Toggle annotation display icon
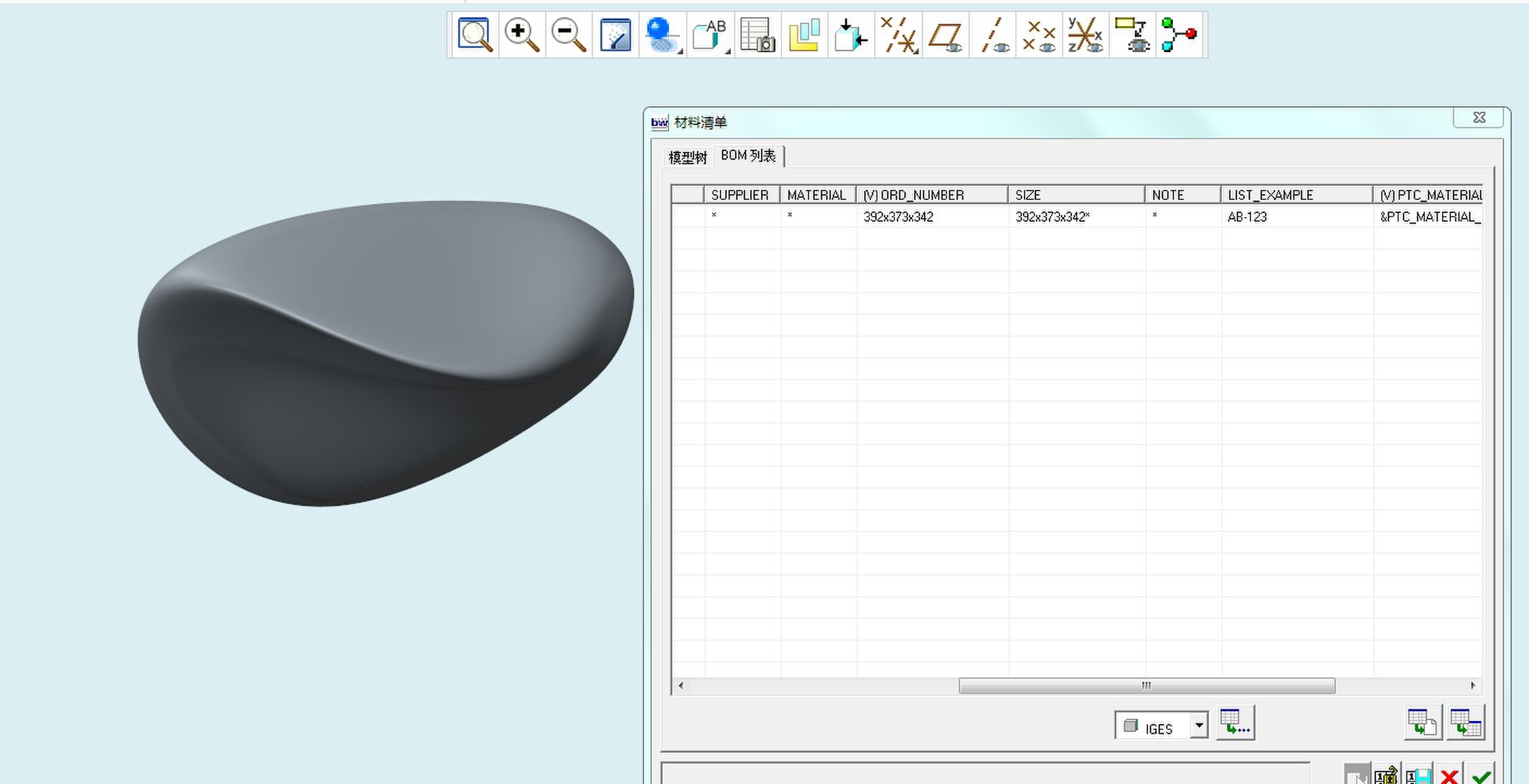1529x784 pixels. pyautogui.click(x=1133, y=35)
